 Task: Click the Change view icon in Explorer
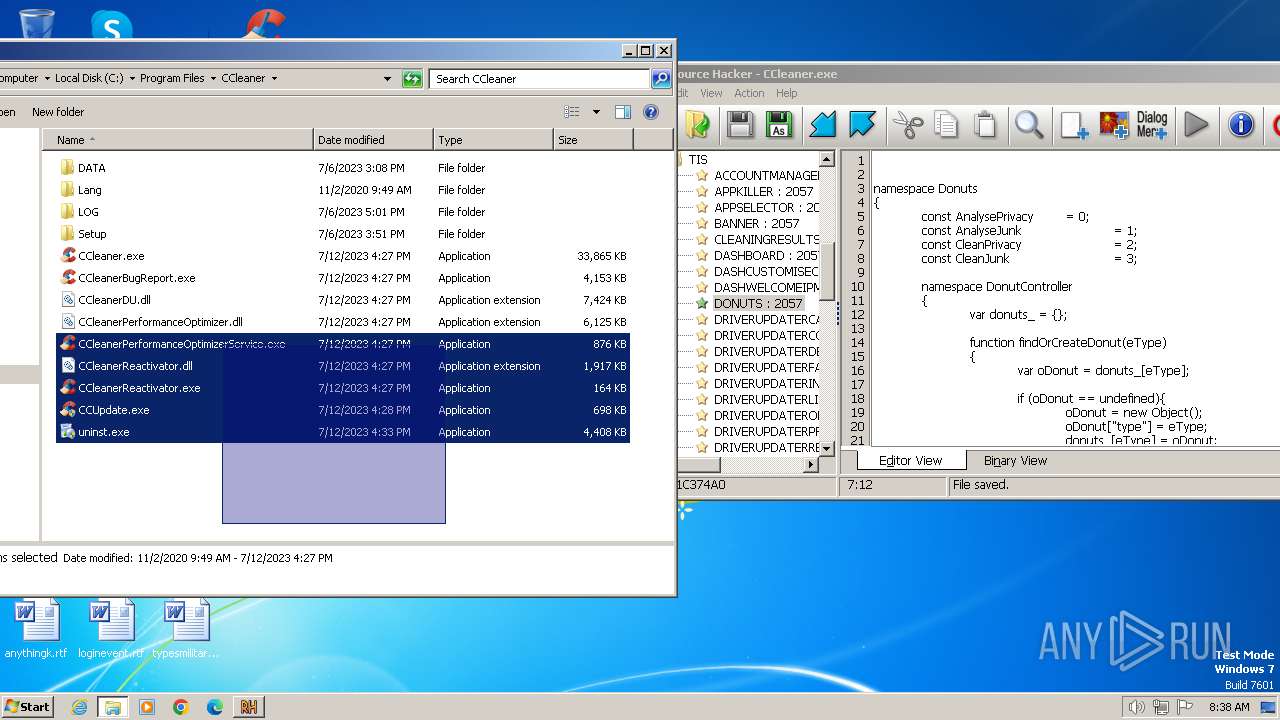coord(572,112)
